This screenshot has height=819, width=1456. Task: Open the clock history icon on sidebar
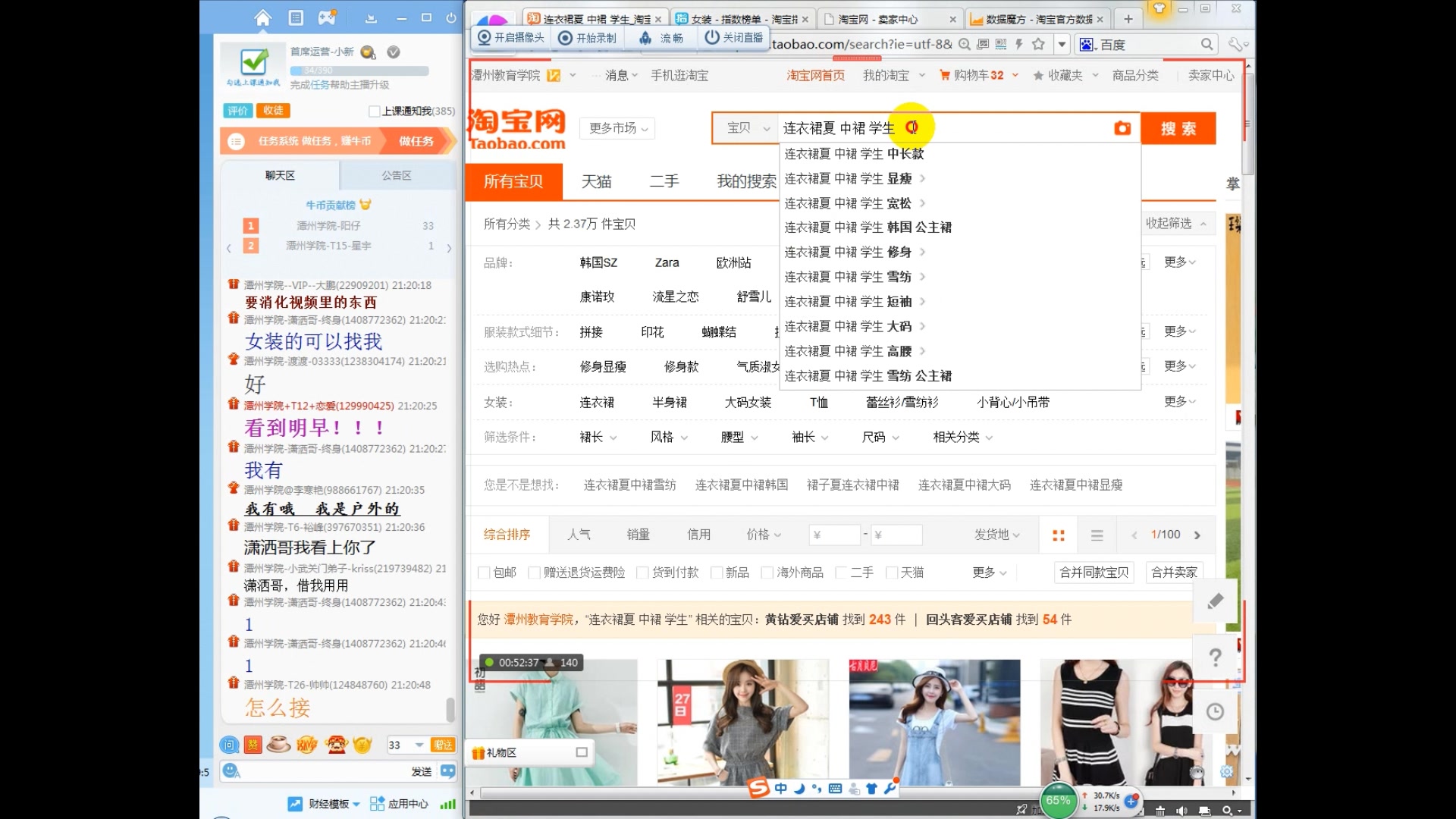click(1215, 712)
